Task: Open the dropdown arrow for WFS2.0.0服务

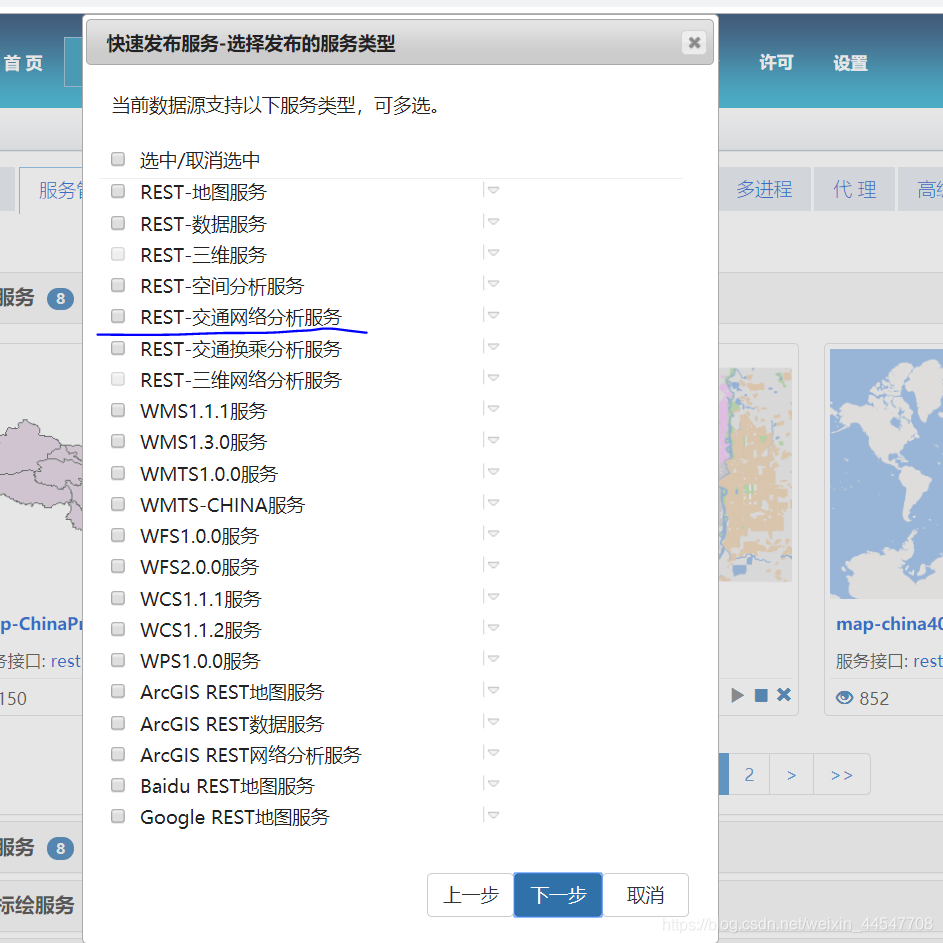Action: pos(493,565)
